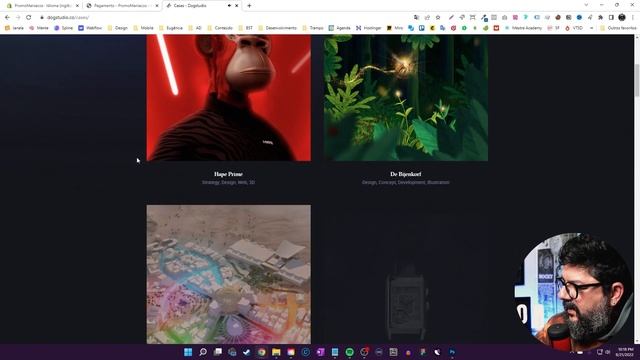Open Photoshop from the taskbar
The image size is (640, 360).
pyautogui.click(x=452, y=352)
